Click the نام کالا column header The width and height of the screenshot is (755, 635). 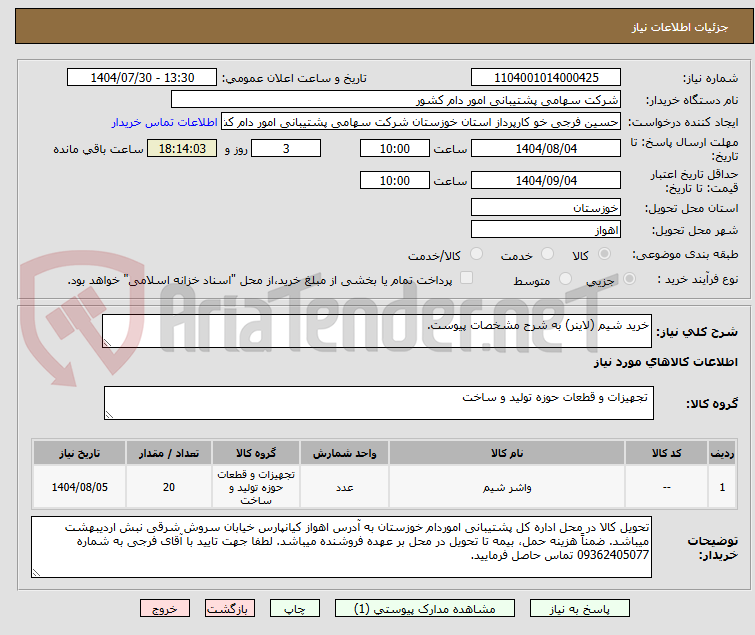[x=507, y=453]
